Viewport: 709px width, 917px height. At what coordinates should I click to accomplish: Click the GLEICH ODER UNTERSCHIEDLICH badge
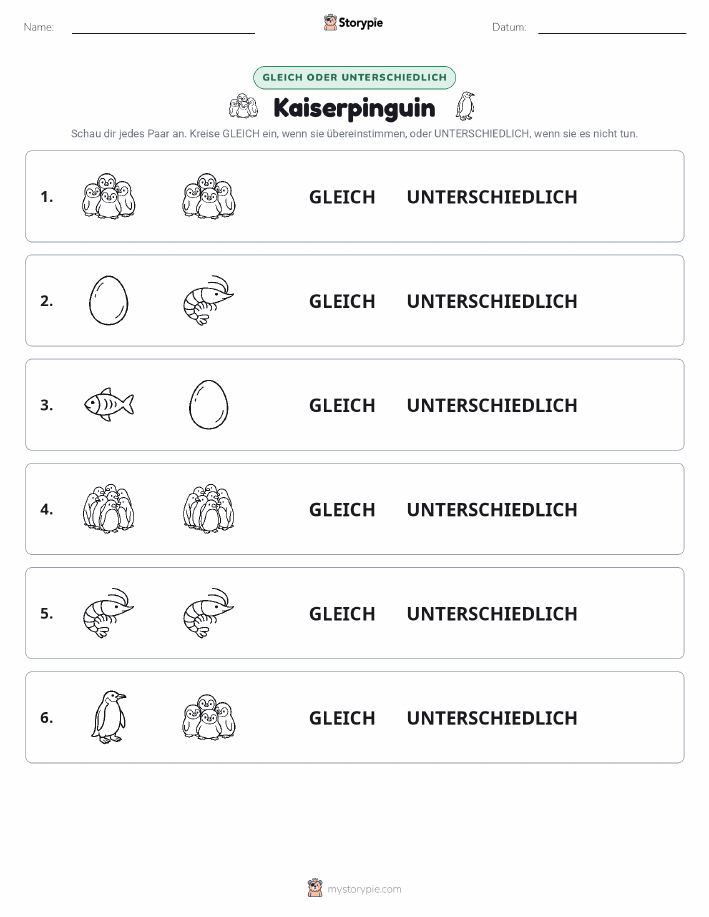pos(354,77)
